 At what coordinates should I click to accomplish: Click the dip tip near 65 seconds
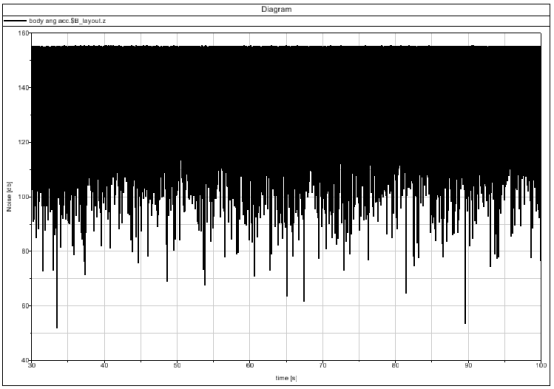pos(287,295)
